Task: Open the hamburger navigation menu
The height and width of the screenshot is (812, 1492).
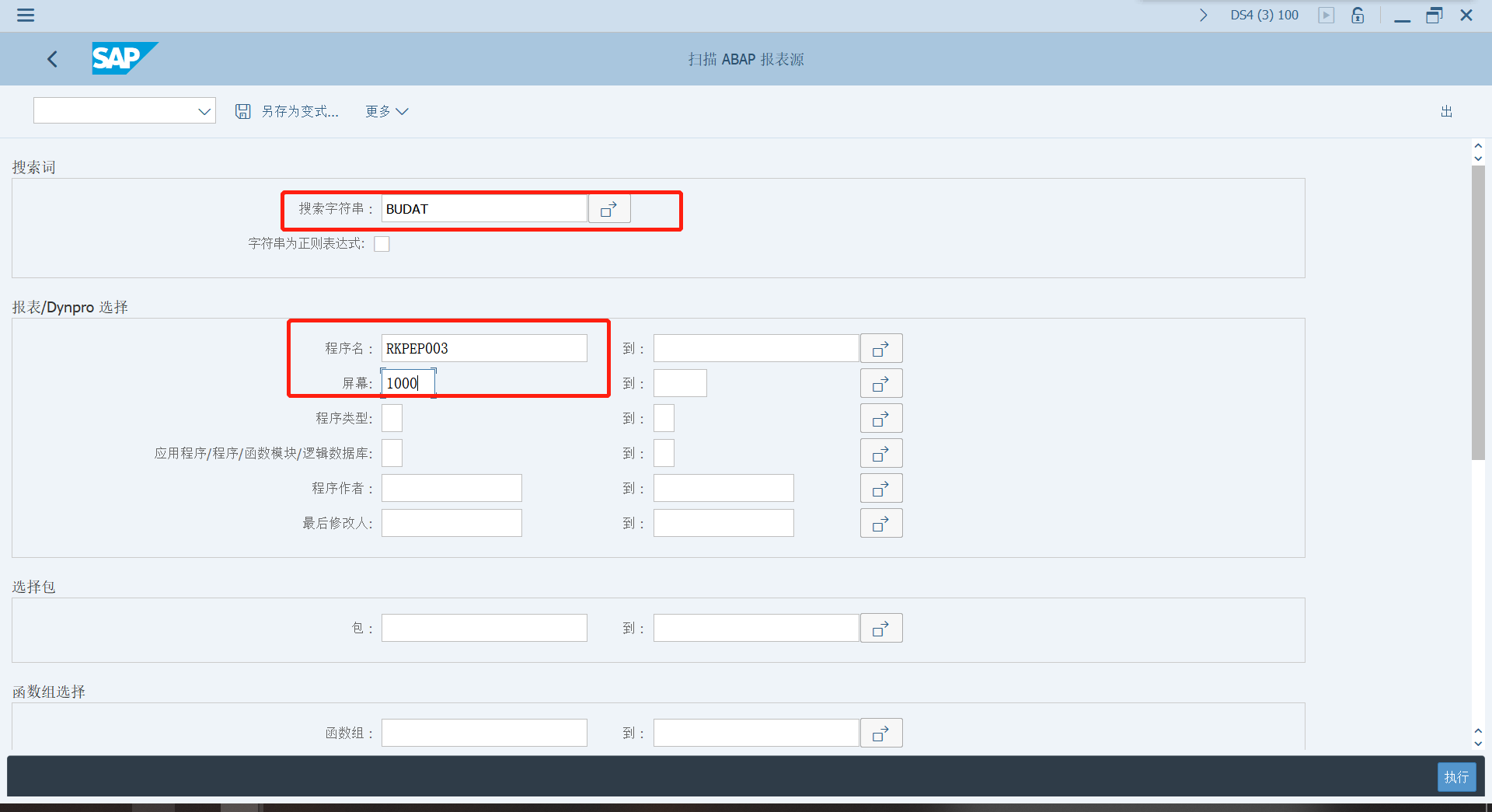Action: pos(25,15)
